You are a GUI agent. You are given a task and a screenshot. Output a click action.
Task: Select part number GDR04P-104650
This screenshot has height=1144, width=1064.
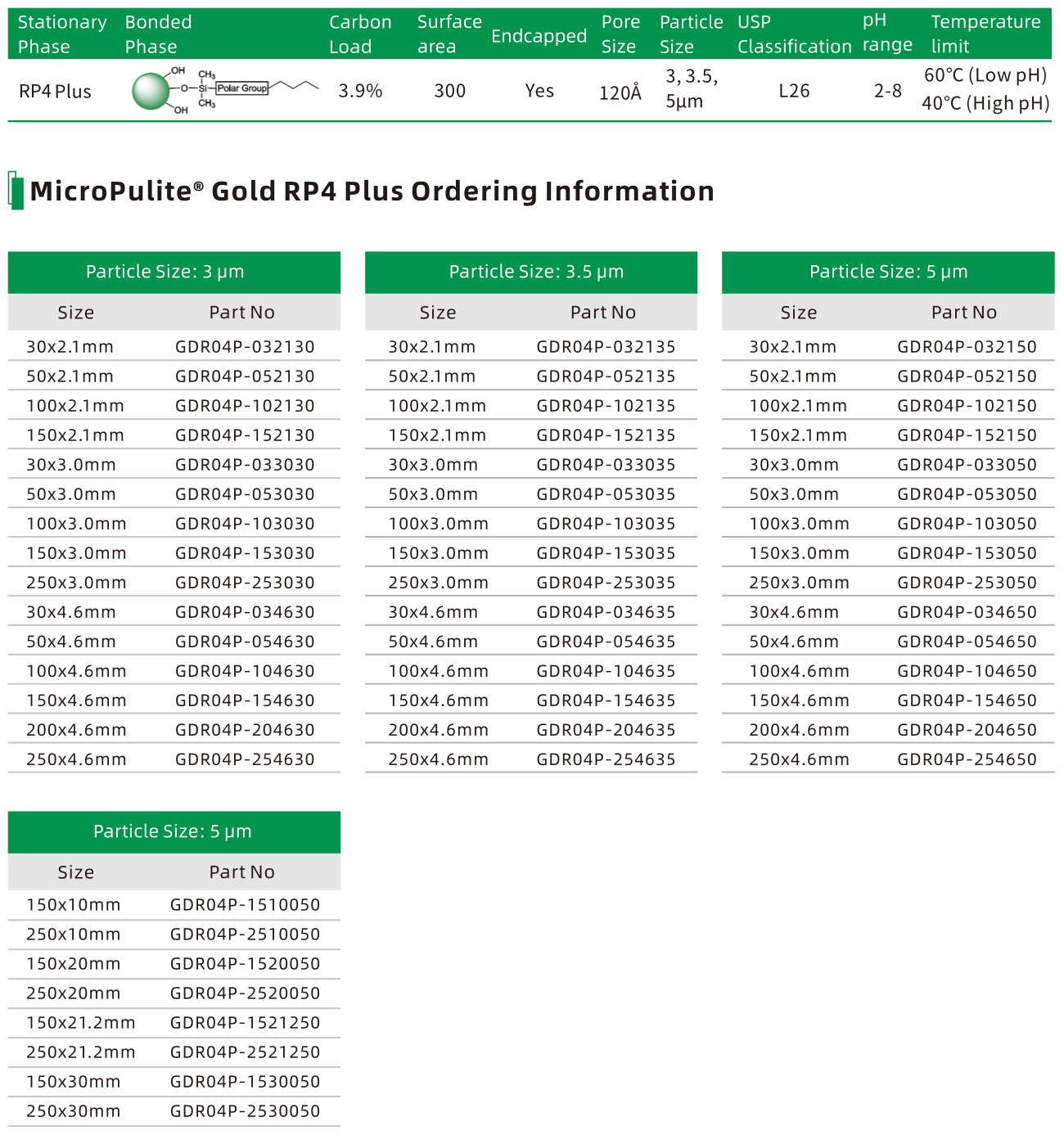point(967,671)
